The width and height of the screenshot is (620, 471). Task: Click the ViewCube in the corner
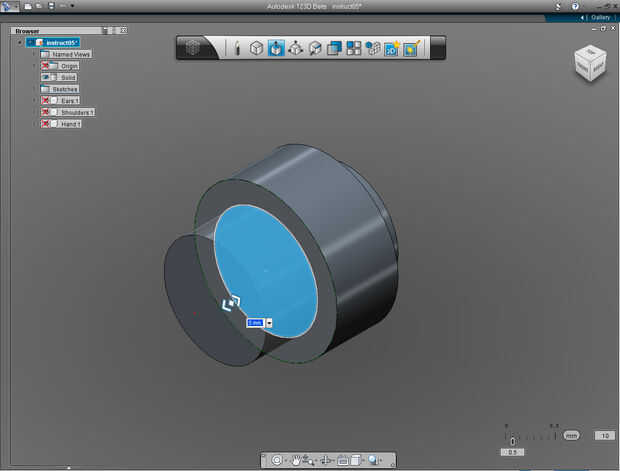590,64
